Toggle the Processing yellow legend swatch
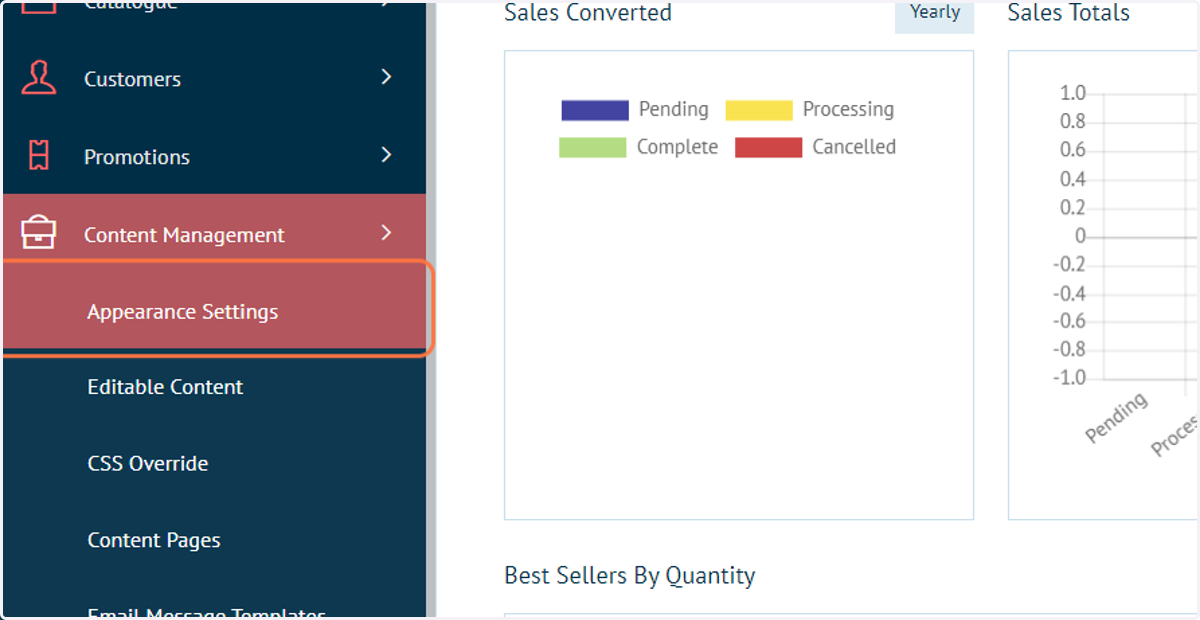1200x620 pixels. [x=759, y=110]
